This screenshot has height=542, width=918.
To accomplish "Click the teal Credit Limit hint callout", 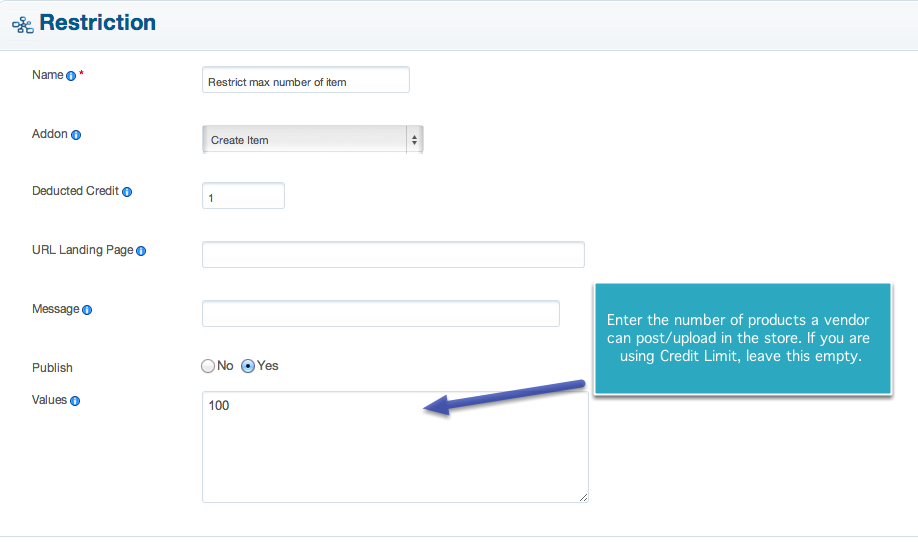I will click(743, 338).
